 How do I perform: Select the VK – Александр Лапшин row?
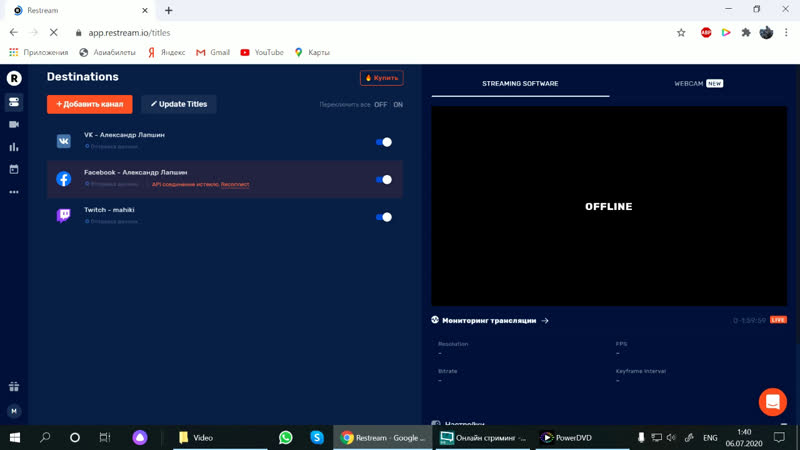(224, 141)
